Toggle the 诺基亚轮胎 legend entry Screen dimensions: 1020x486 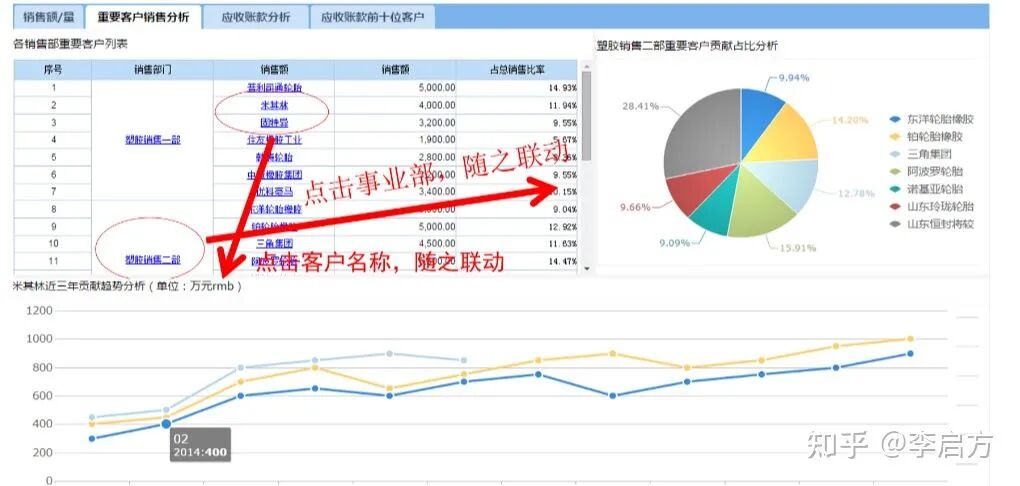coord(926,189)
